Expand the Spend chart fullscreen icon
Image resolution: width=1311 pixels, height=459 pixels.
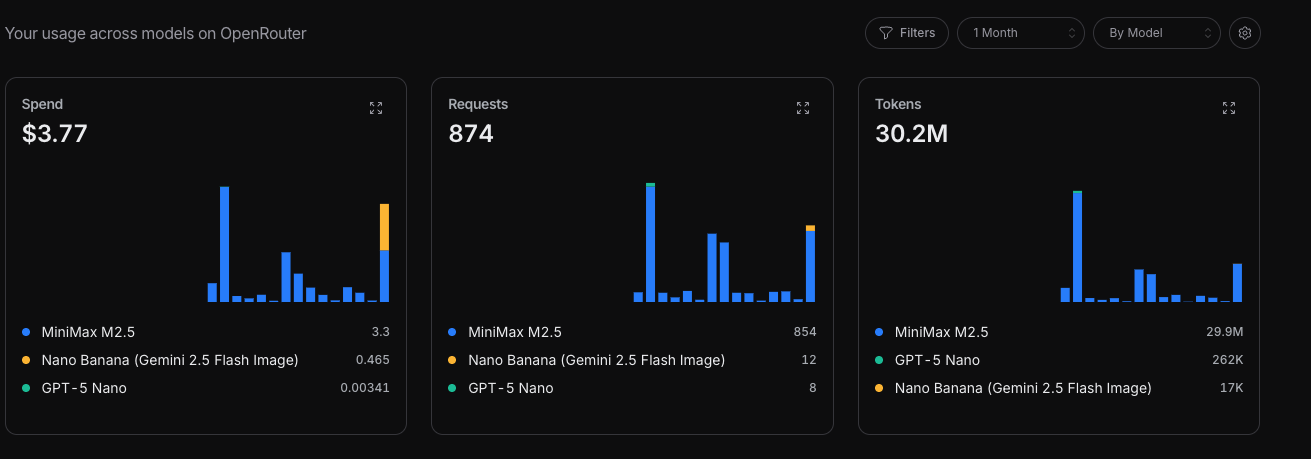point(376,108)
